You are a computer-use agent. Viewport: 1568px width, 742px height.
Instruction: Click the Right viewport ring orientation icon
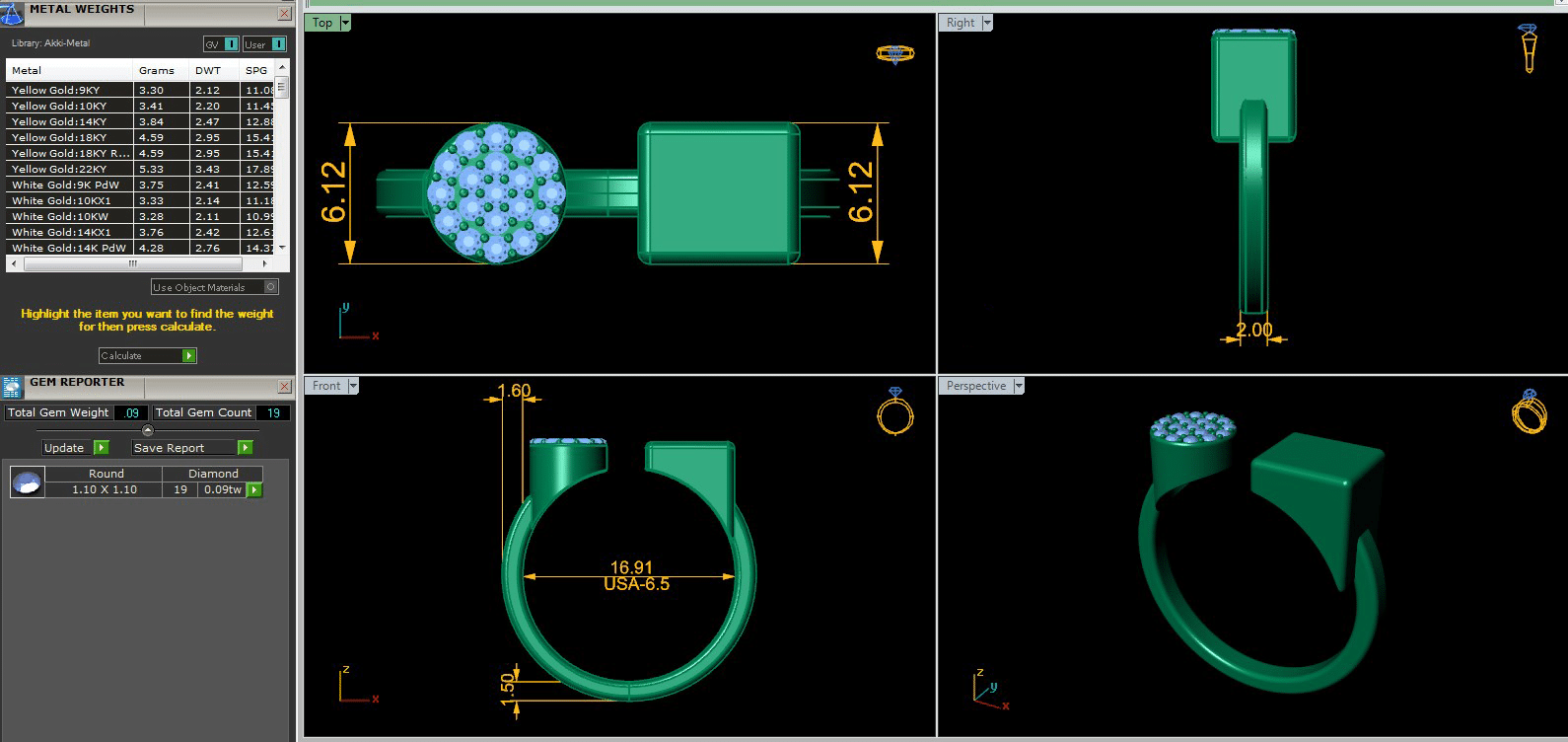(1529, 47)
